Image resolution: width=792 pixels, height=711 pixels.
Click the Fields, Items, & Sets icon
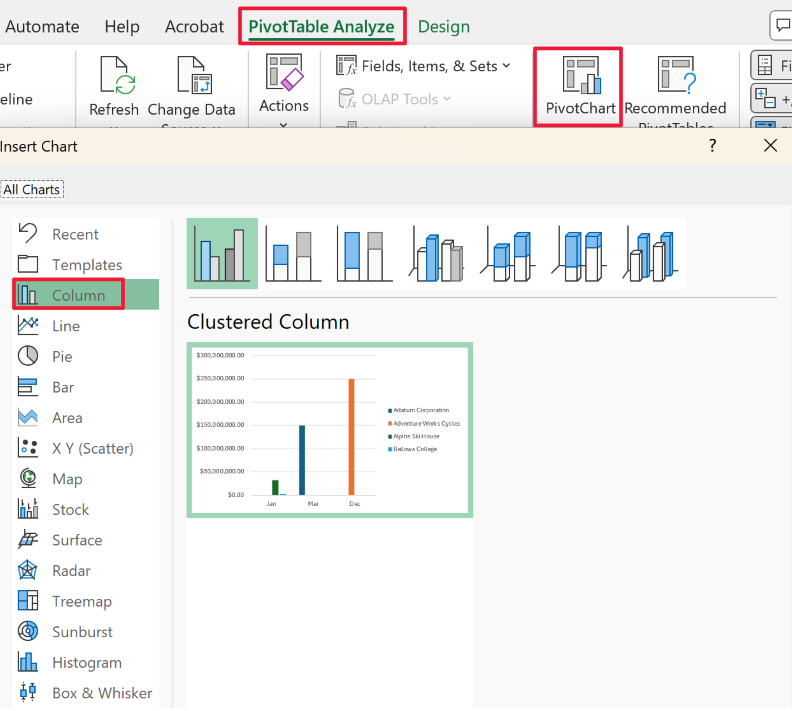tap(346, 66)
